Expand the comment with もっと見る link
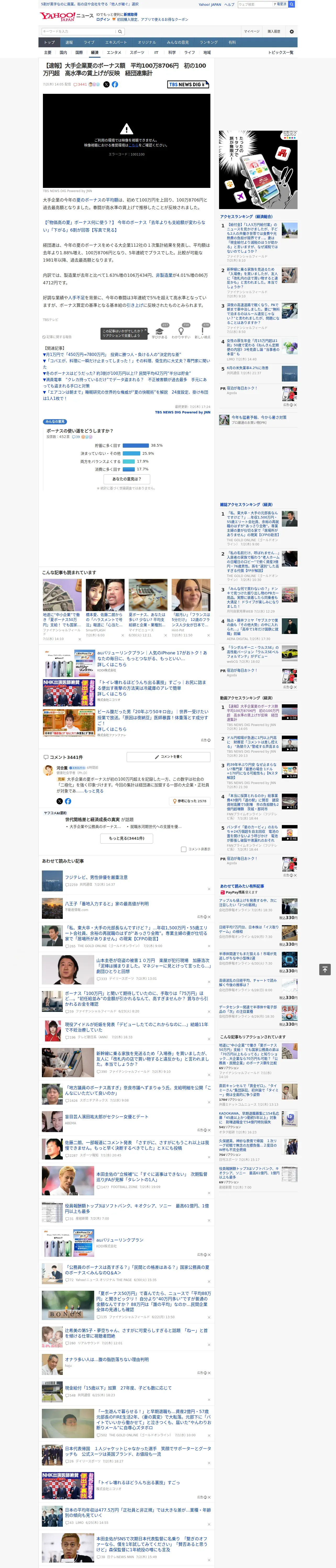Viewport: 336px width, 1568px height. (x=93, y=791)
